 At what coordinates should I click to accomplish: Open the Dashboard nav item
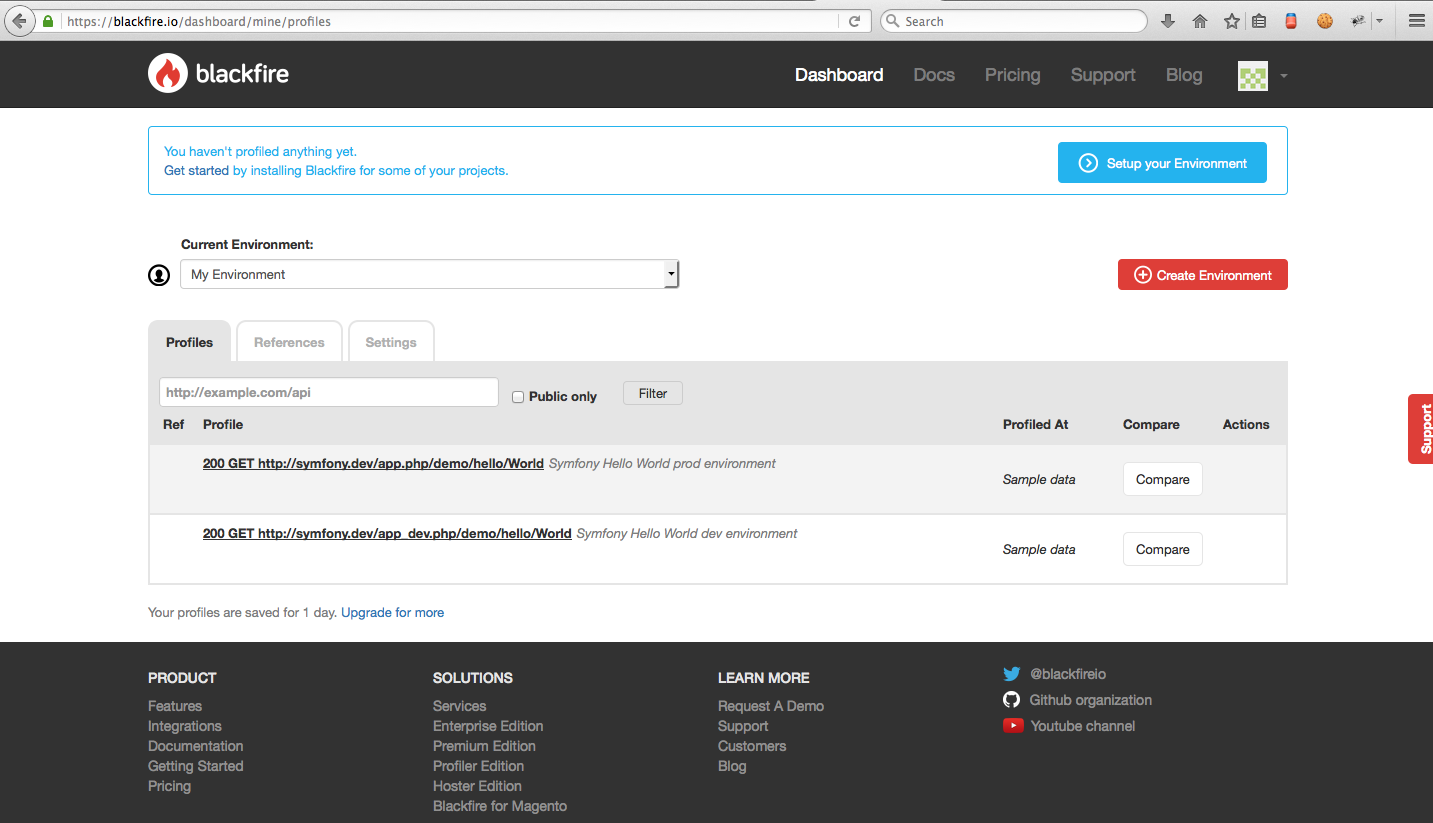[x=839, y=75]
